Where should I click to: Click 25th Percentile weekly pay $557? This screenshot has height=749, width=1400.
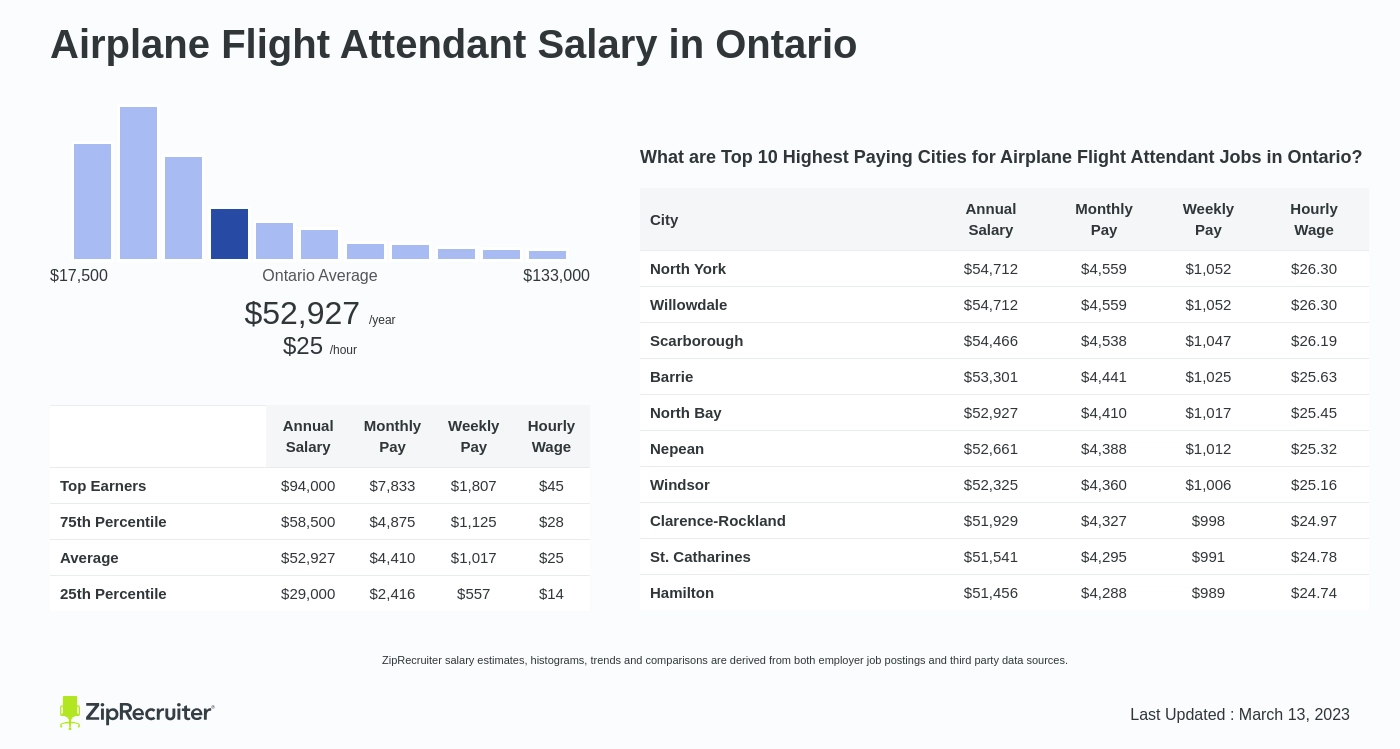(x=473, y=593)
